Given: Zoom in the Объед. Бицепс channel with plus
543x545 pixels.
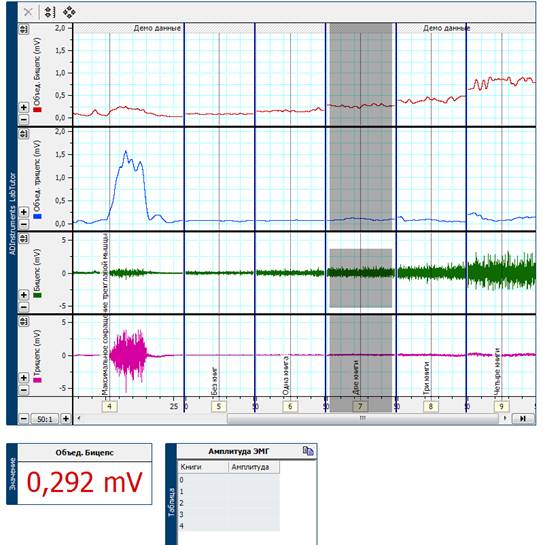Looking at the screenshot, I should 24,107.
